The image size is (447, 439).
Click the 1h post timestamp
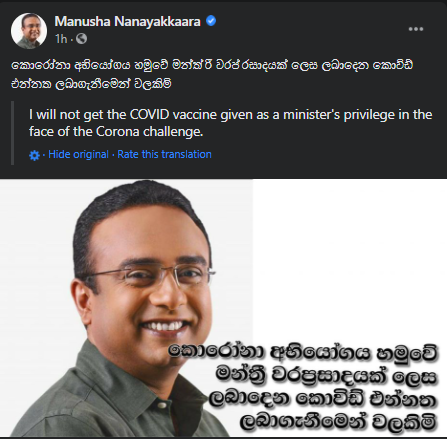coord(61,39)
